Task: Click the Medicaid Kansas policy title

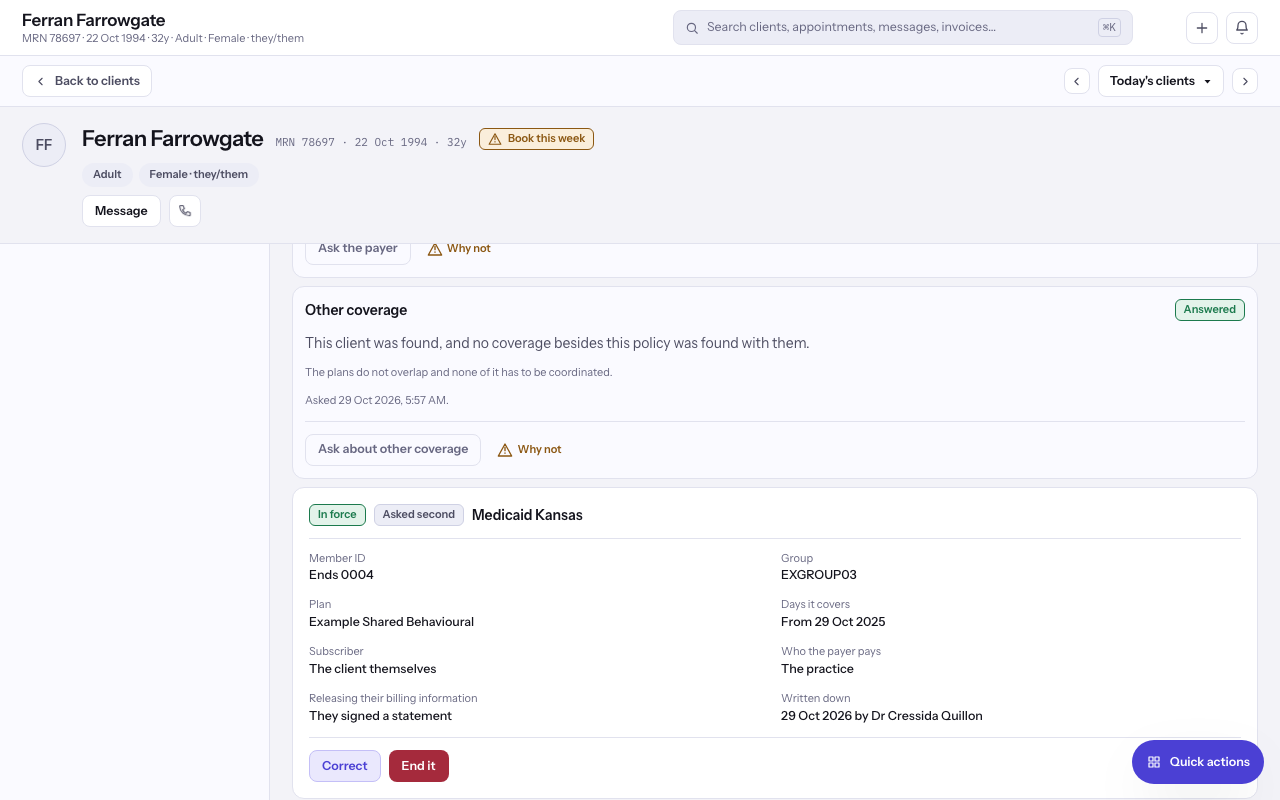Action: pos(527,515)
